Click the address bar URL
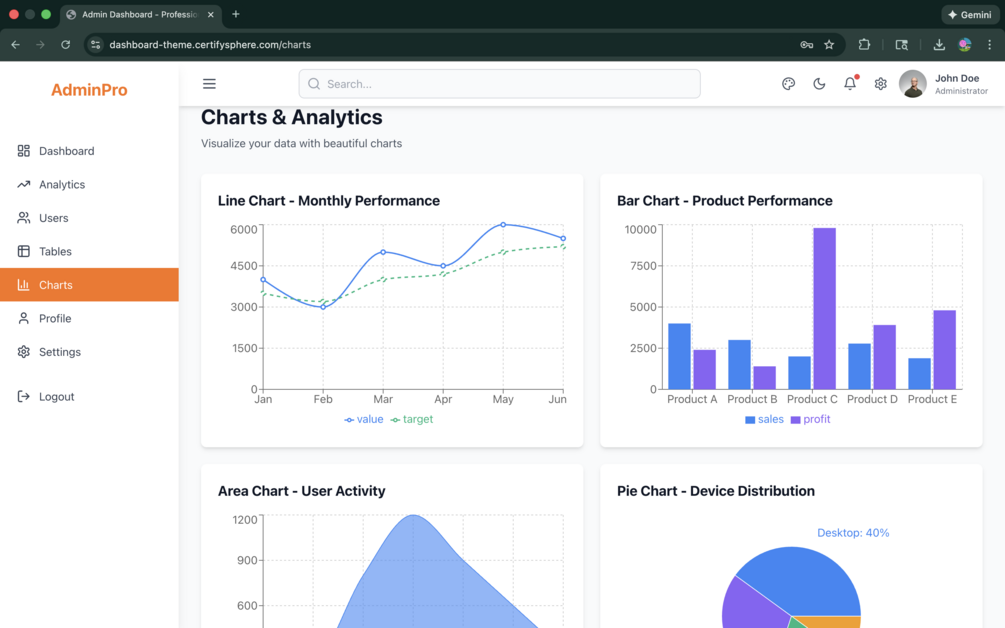 (x=210, y=44)
